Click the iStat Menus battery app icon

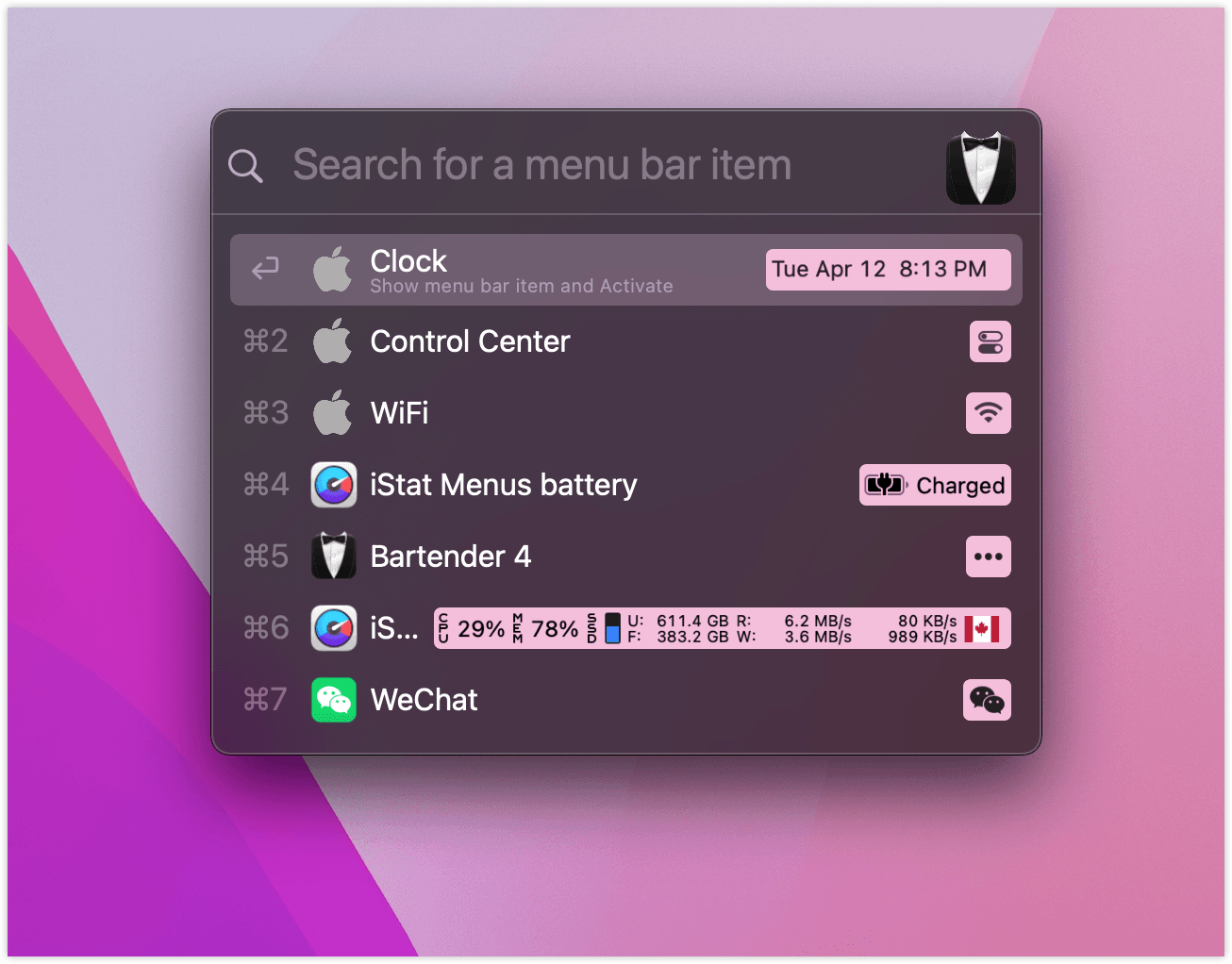[x=334, y=485]
